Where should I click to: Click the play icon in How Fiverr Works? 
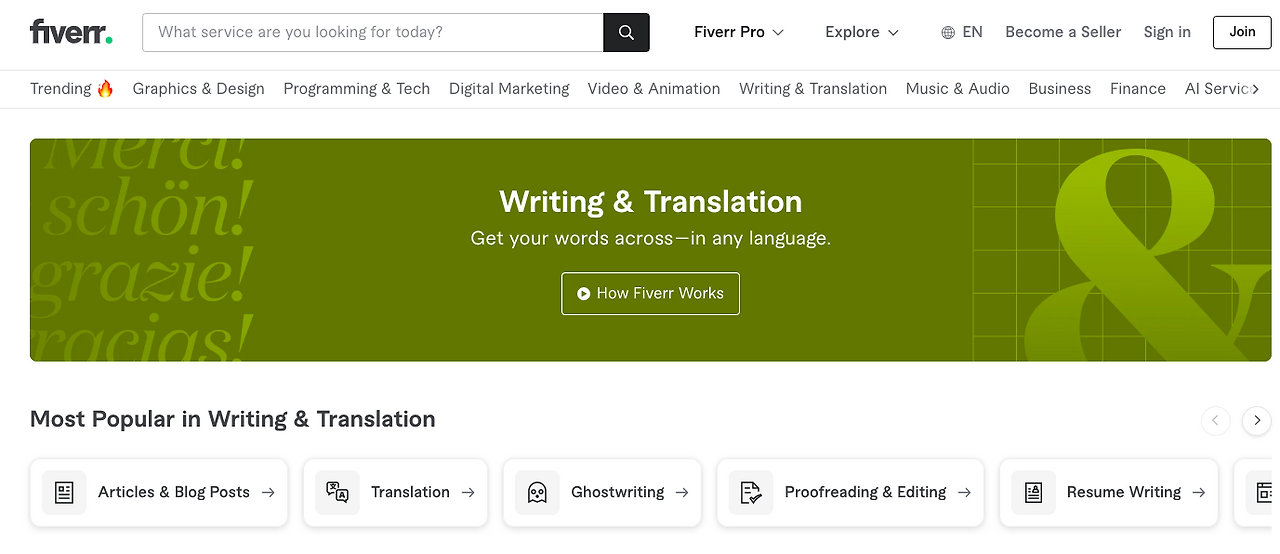point(583,294)
